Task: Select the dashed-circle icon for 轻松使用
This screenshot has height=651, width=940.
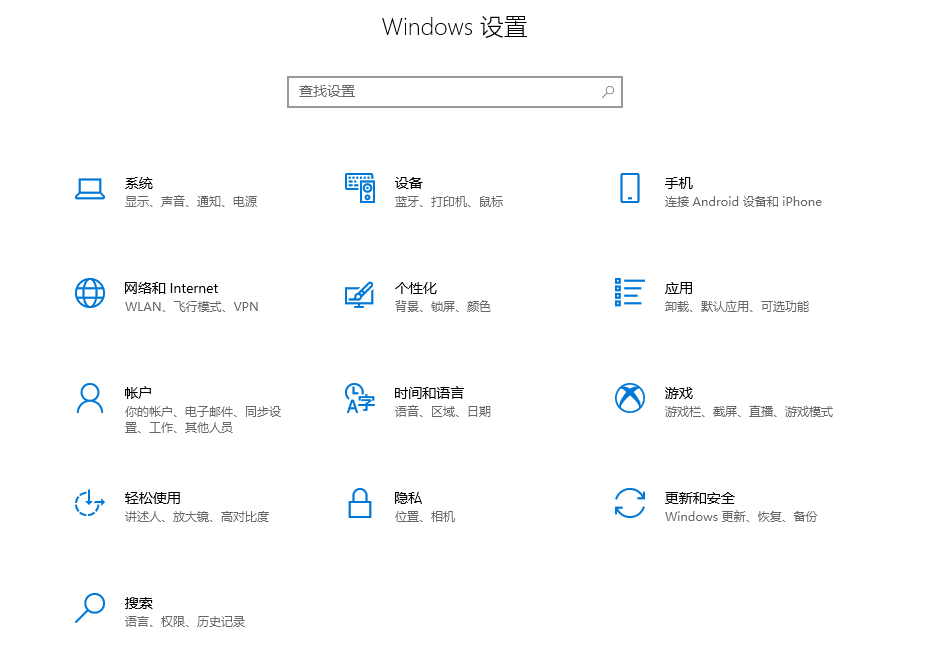Action: [x=90, y=503]
